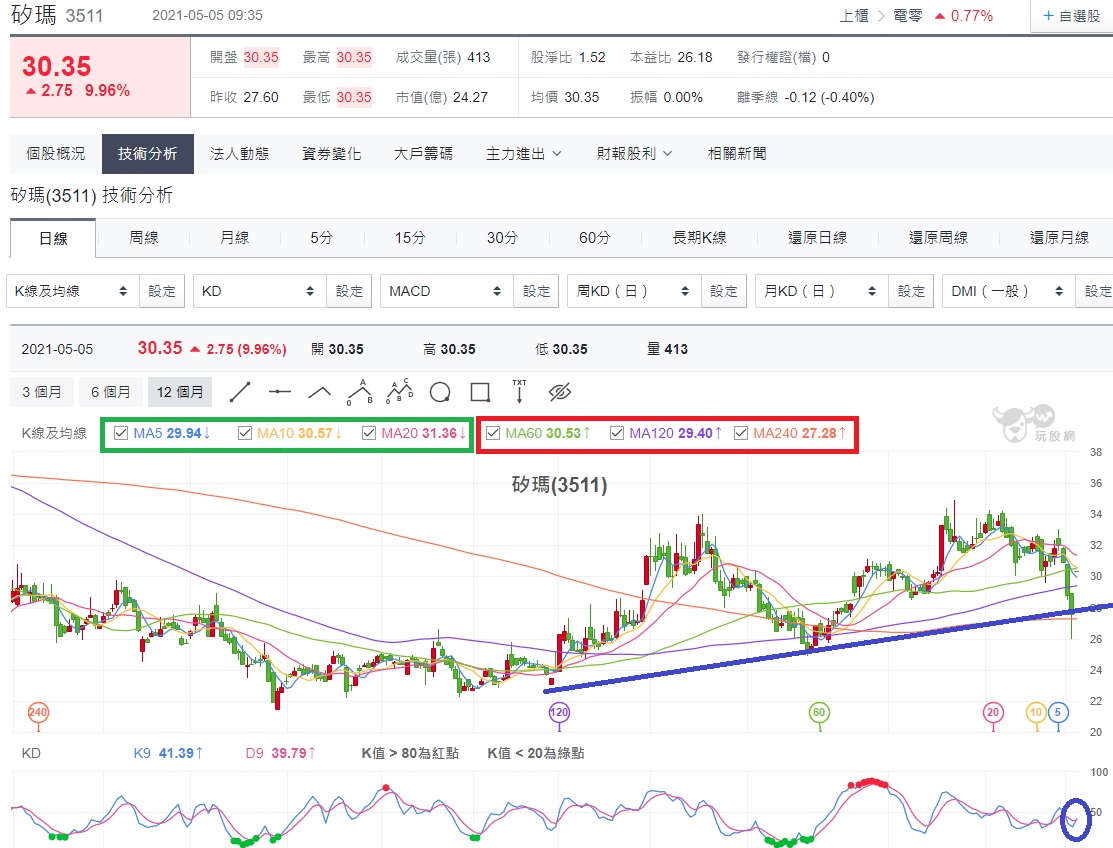Toggle drawings visibility with the eye icon
This screenshot has width=1113, height=848.
pos(560,392)
